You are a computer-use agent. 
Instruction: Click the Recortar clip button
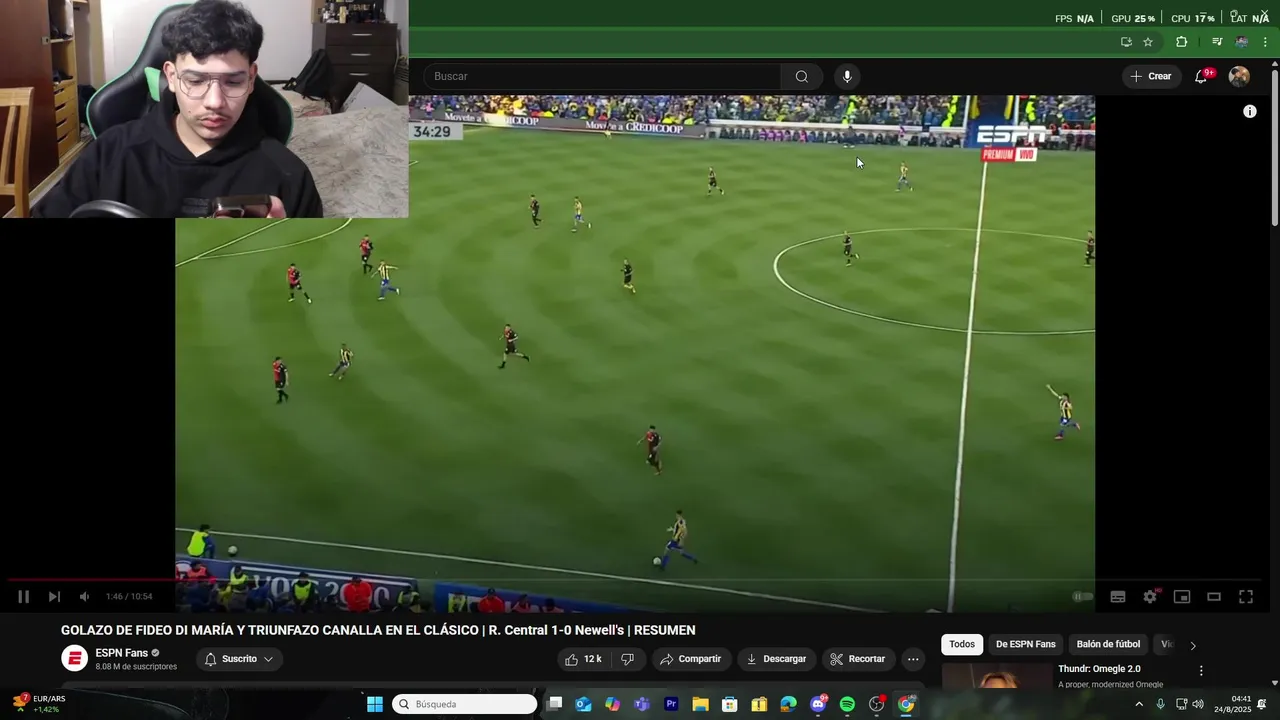(858, 659)
